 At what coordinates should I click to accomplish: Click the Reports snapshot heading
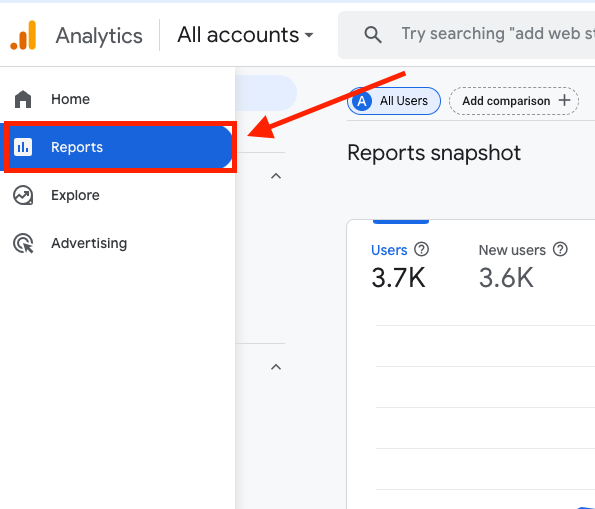pos(434,153)
